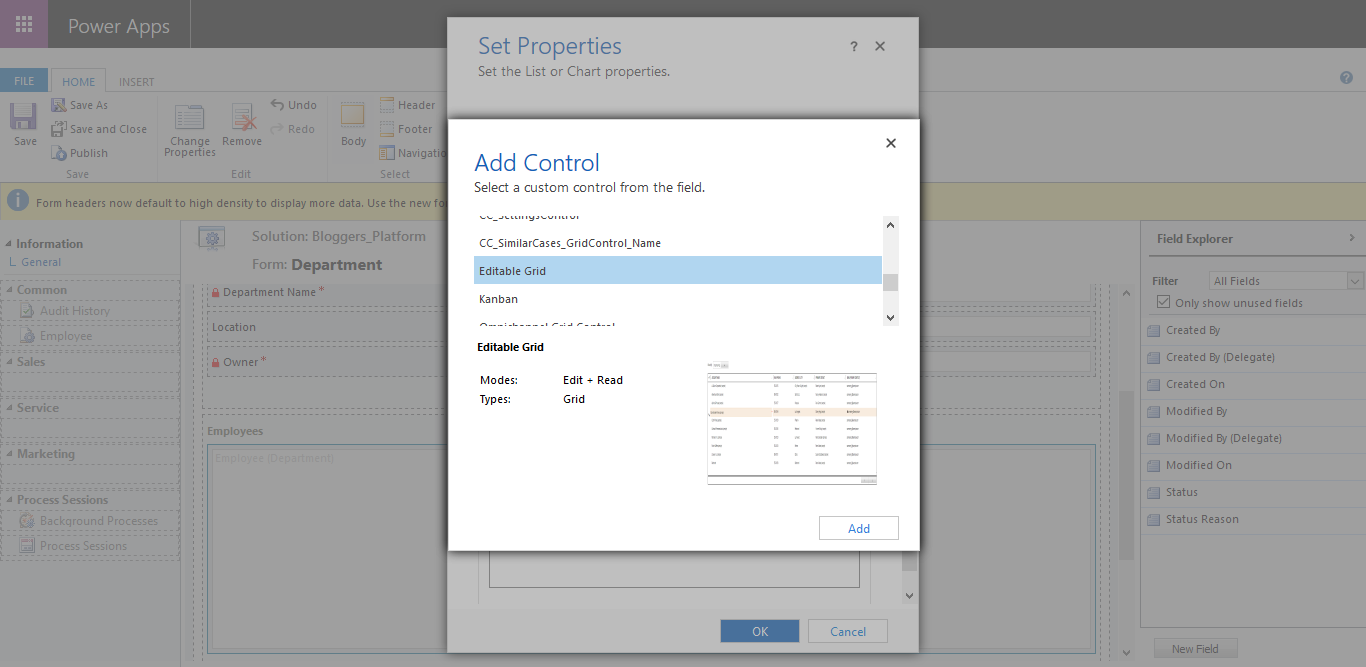Image resolution: width=1366 pixels, height=667 pixels.
Task: Click Cancel in Set Properties dialog
Action: 848,631
